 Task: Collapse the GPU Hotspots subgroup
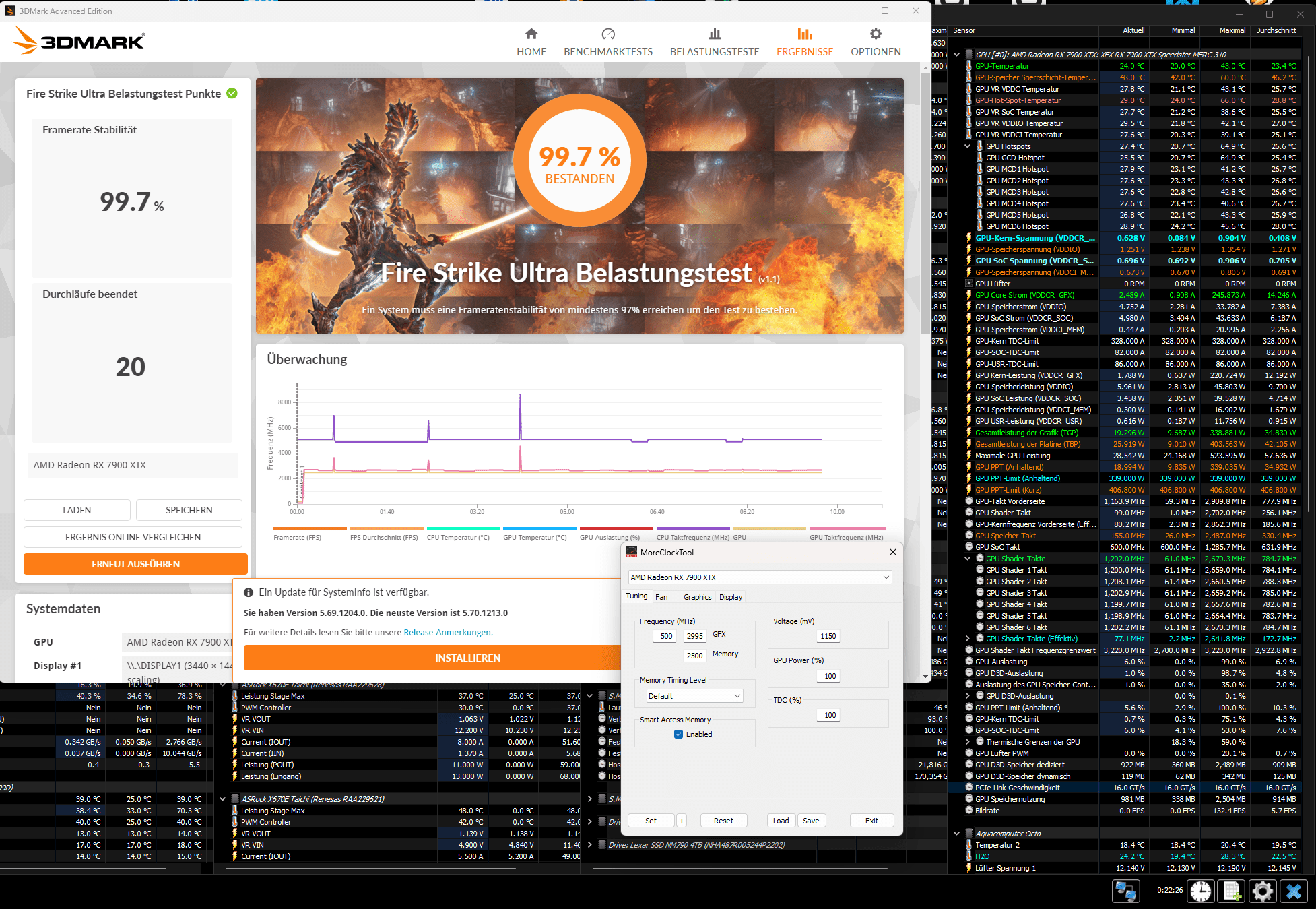point(968,146)
